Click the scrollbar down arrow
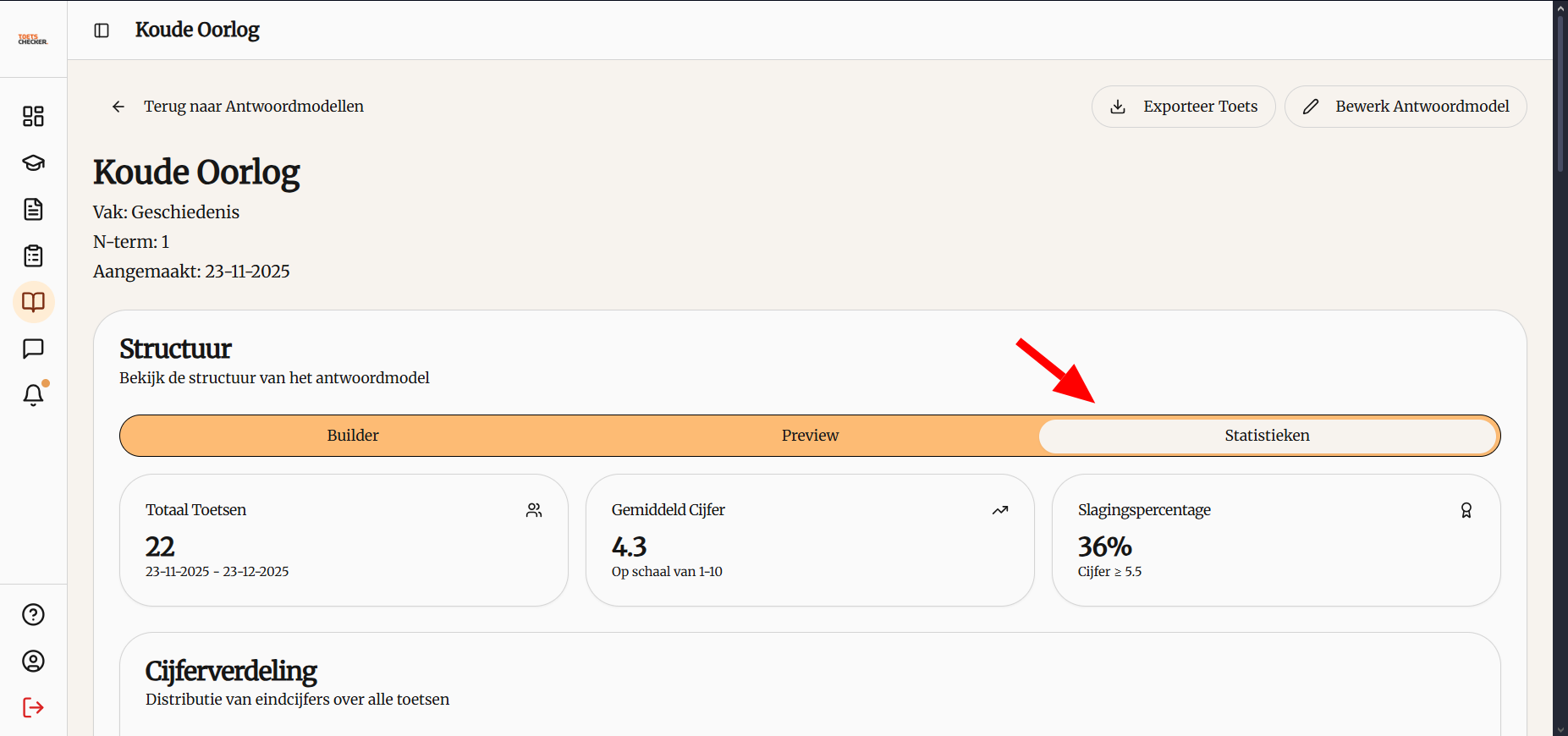This screenshot has height=736, width=1568. (x=1560, y=729)
